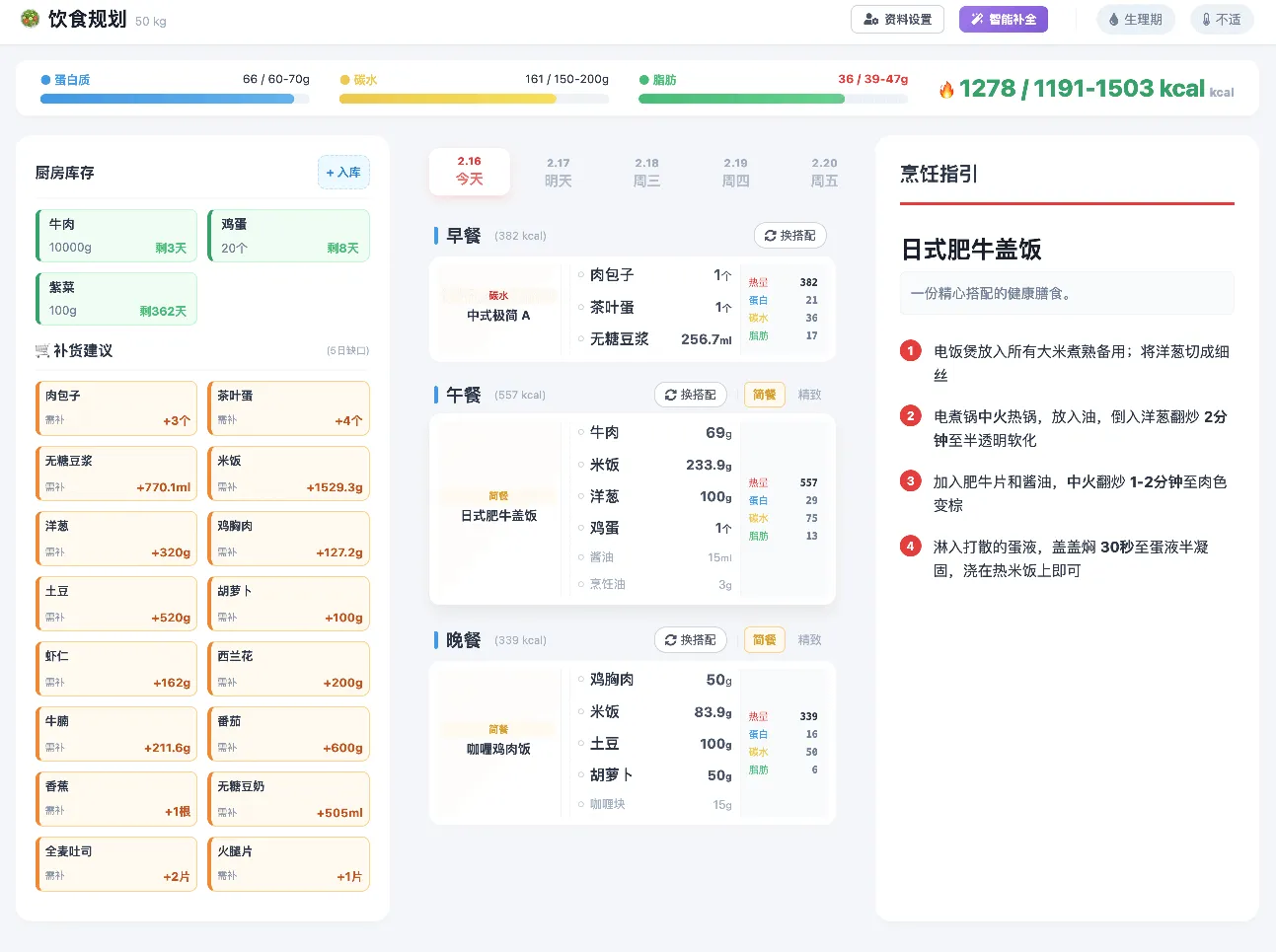Select the 无糖豆浆 restock card

pos(116,474)
